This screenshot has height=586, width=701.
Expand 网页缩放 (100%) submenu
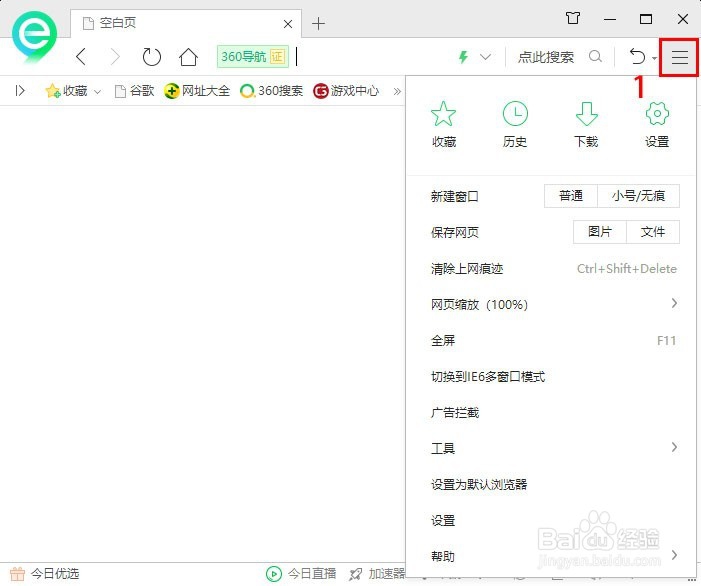(553, 304)
